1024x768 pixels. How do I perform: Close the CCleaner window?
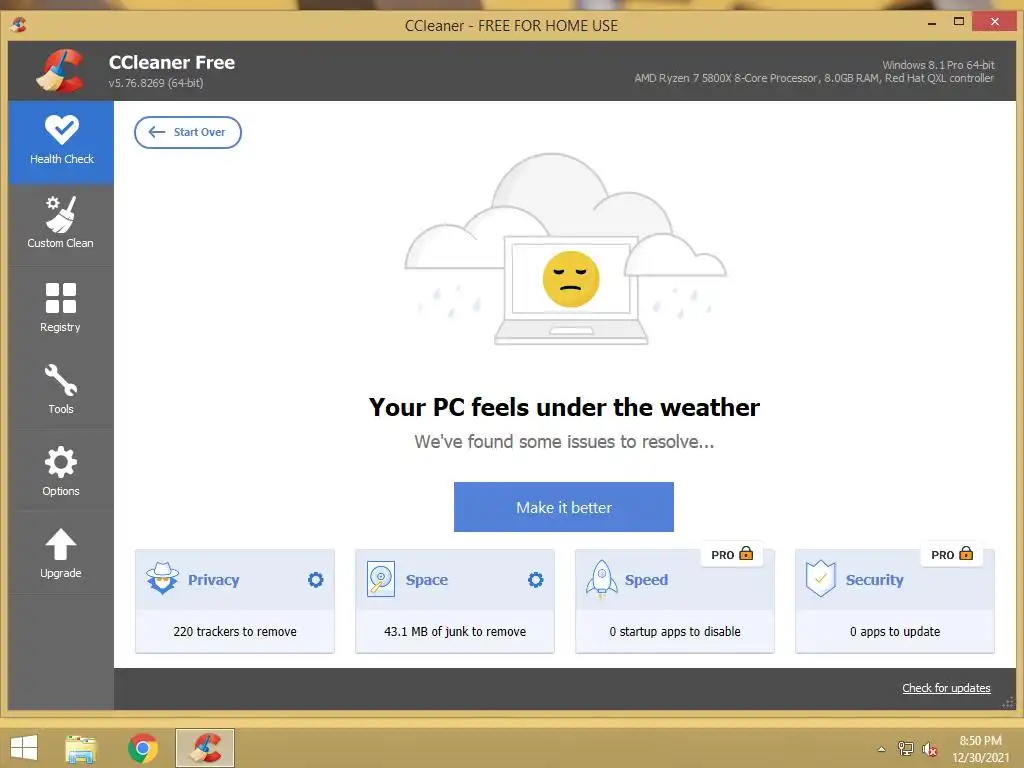point(994,22)
